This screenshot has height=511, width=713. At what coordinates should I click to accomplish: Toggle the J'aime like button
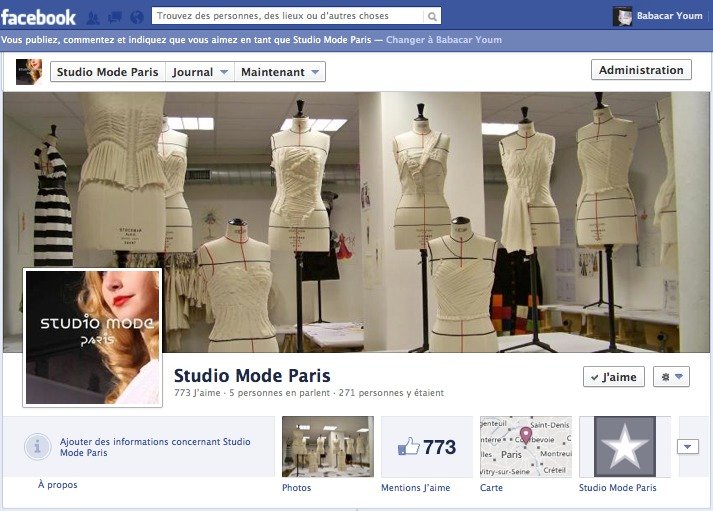(613, 377)
